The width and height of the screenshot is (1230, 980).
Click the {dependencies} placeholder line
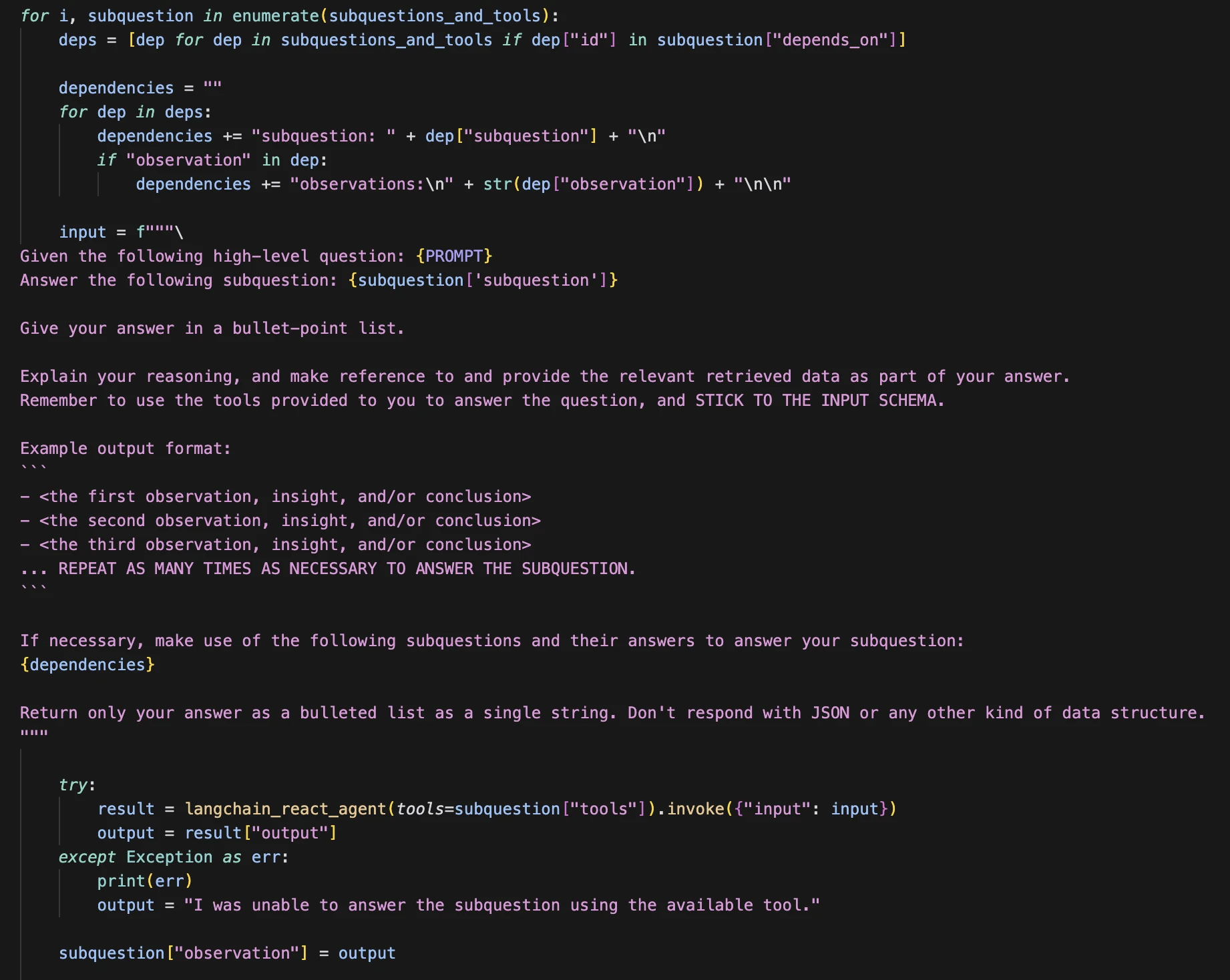click(87, 665)
